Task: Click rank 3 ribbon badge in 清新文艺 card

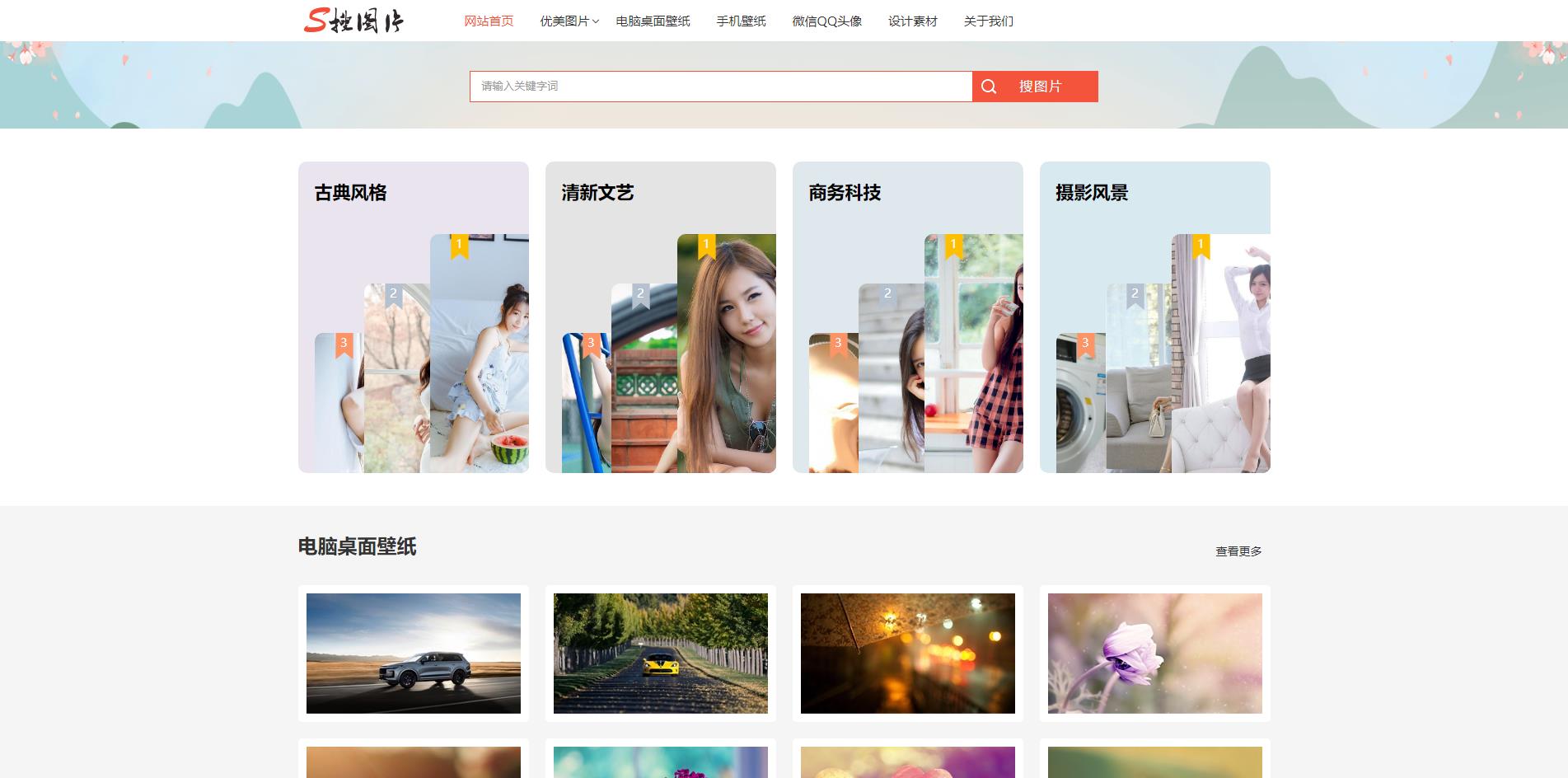Action: pos(592,345)
